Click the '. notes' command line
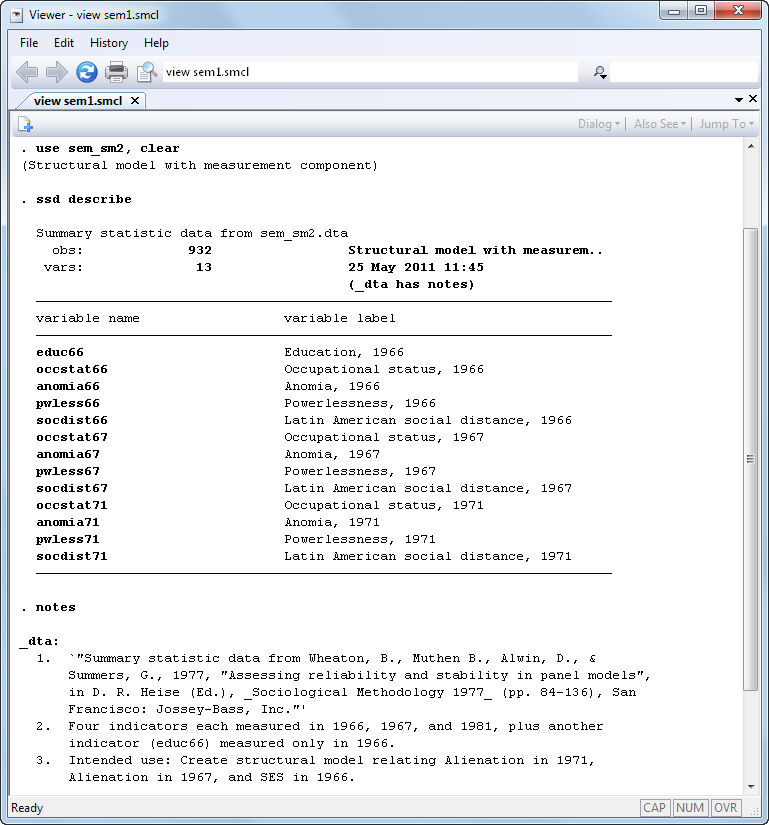The height and width of the screenshot is (825, 769). pyautogui.click(x=48, y=607)
